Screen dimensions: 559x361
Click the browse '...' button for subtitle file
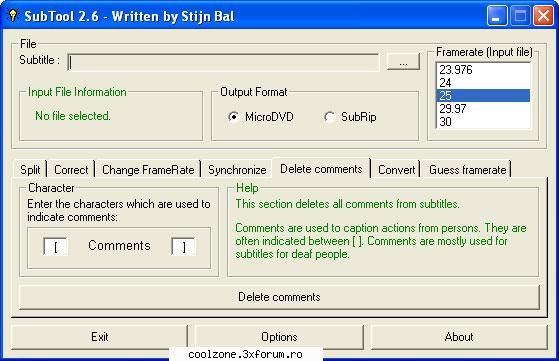pos(403,62)
